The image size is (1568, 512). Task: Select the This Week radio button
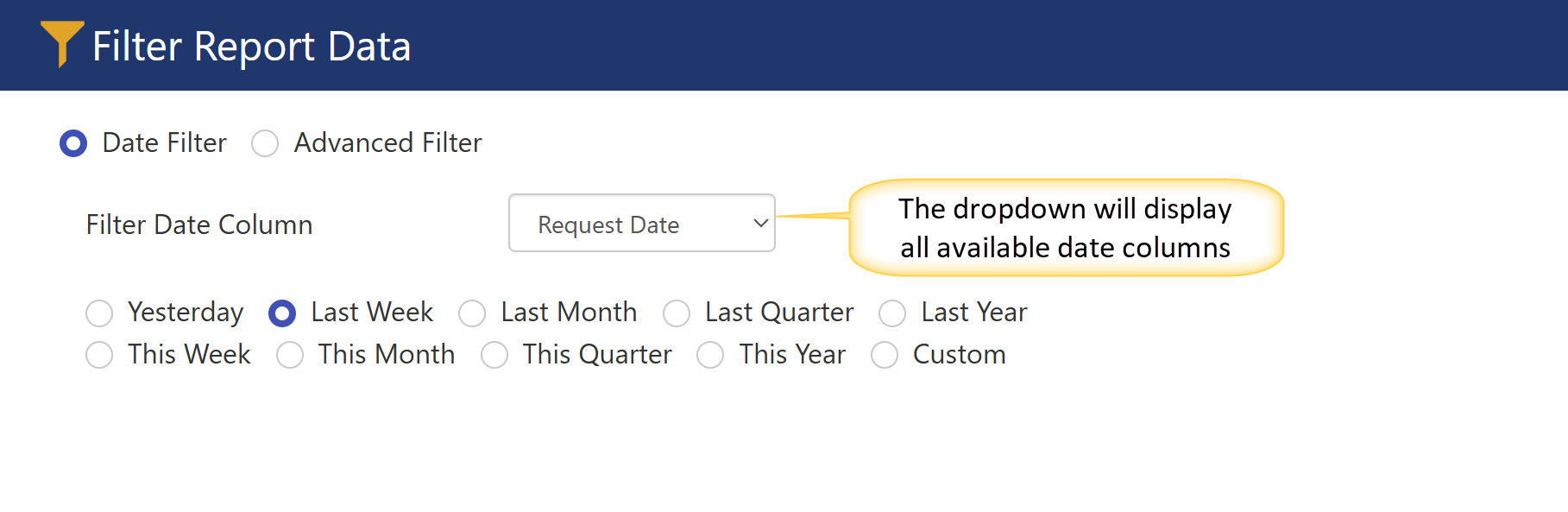[99, 355]
